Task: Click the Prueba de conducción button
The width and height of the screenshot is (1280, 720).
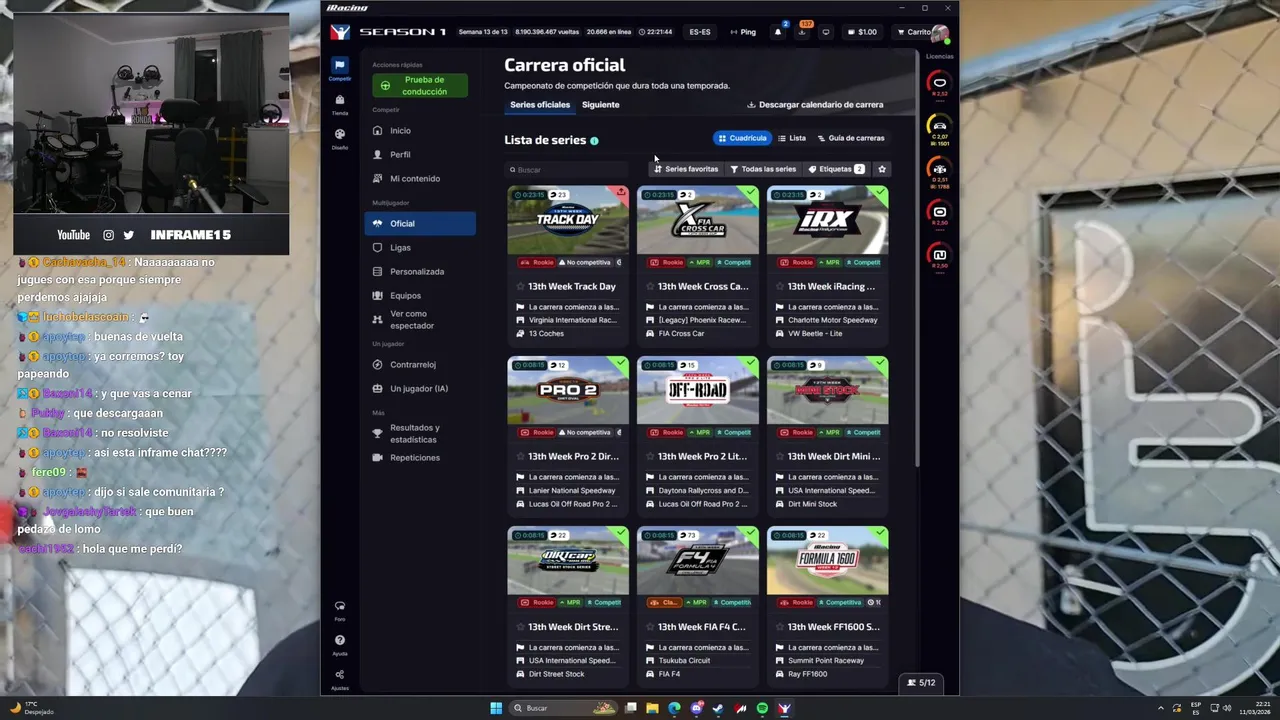Action: (x=420, y=86)
